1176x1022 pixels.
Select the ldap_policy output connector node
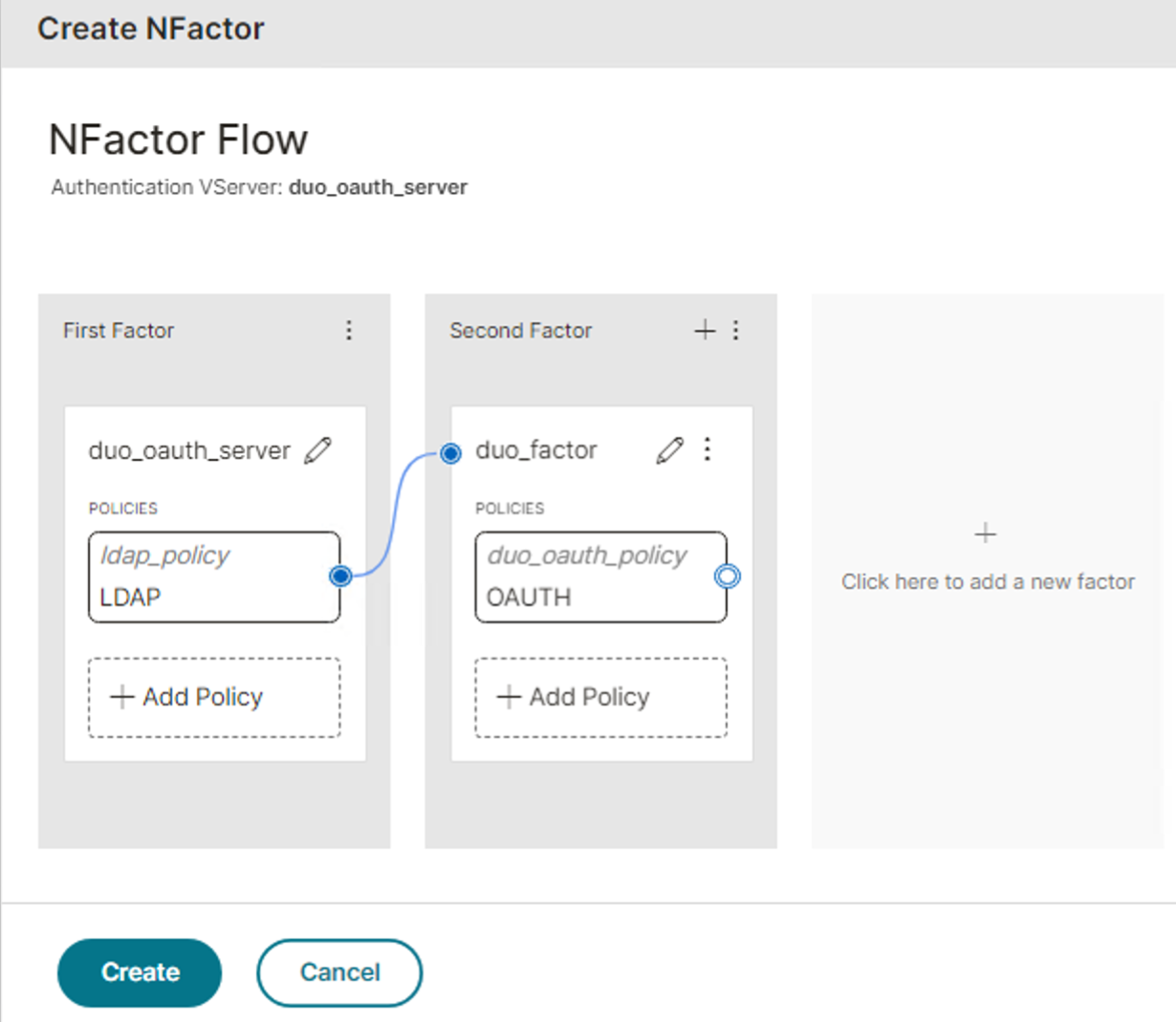340,576
